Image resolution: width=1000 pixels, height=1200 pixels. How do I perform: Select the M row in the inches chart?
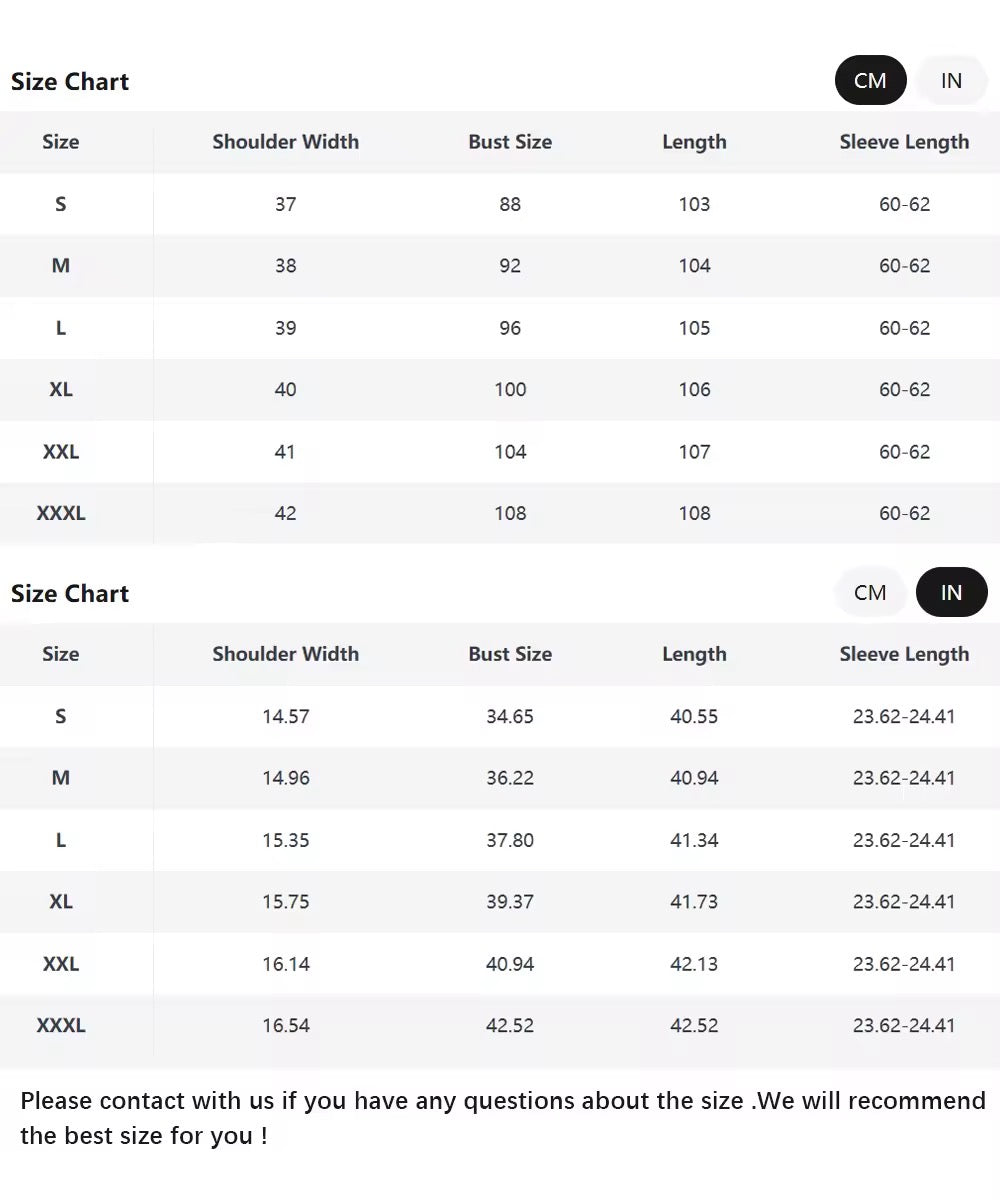(61, 778)
